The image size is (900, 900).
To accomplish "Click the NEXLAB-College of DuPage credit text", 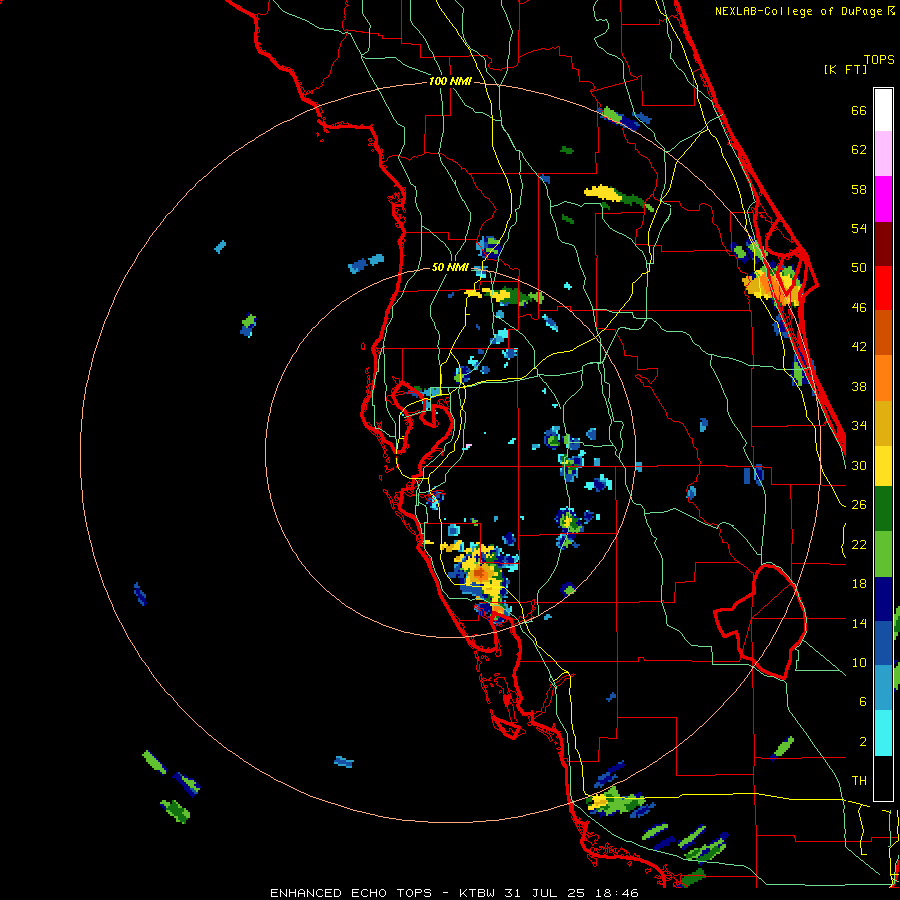I will tap(804, 11).
